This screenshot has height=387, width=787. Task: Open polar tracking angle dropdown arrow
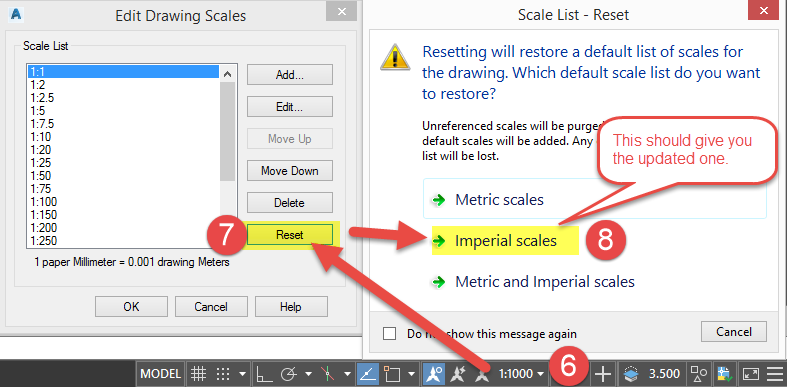point(308,374)
